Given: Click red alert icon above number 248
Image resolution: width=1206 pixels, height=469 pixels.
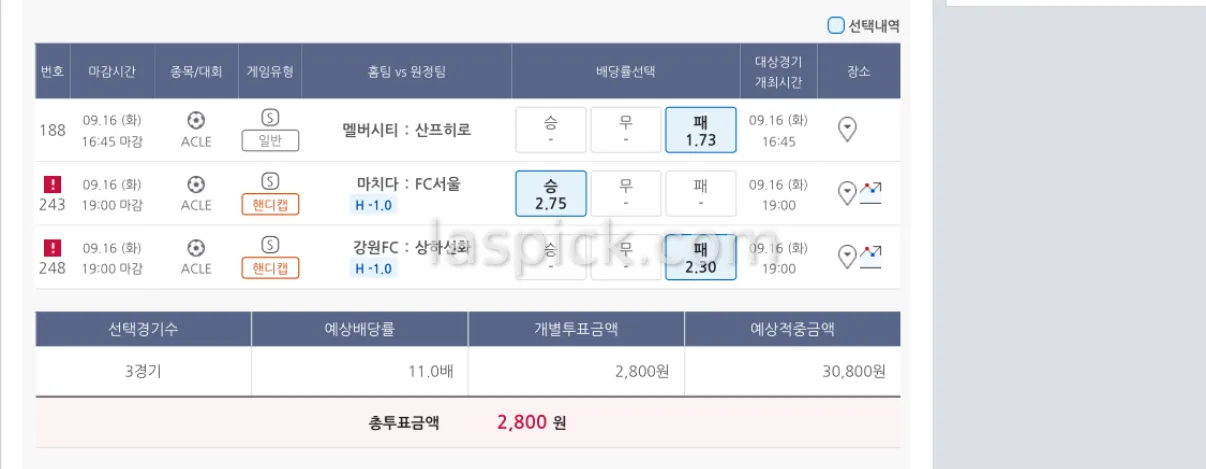Looking at the screenshot, I should point(52,247).
